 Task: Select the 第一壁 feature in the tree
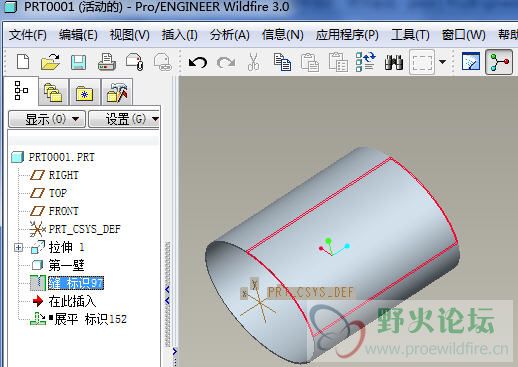click(x=66, y=265)
